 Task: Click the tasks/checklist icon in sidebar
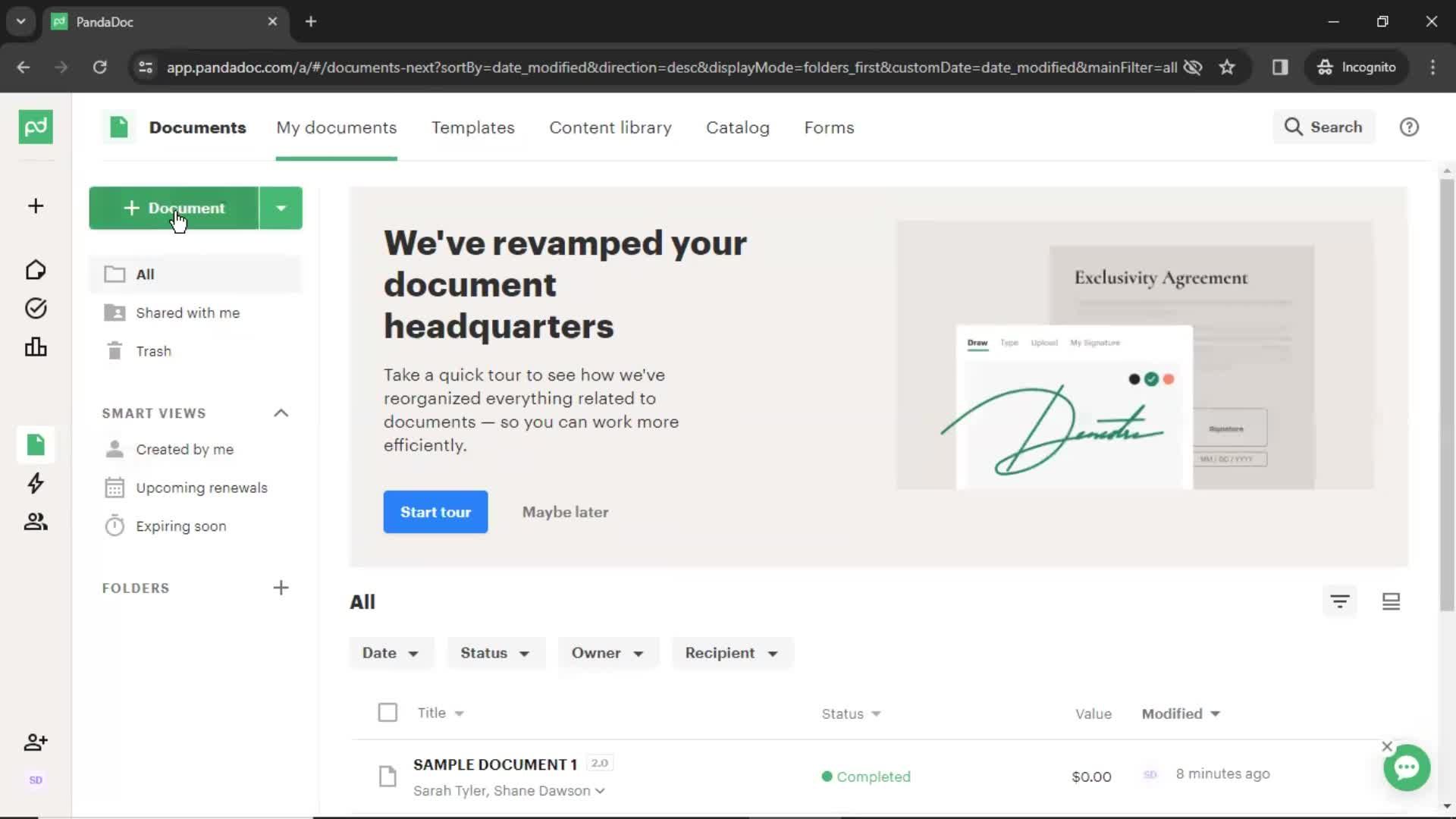pos(36,308)
